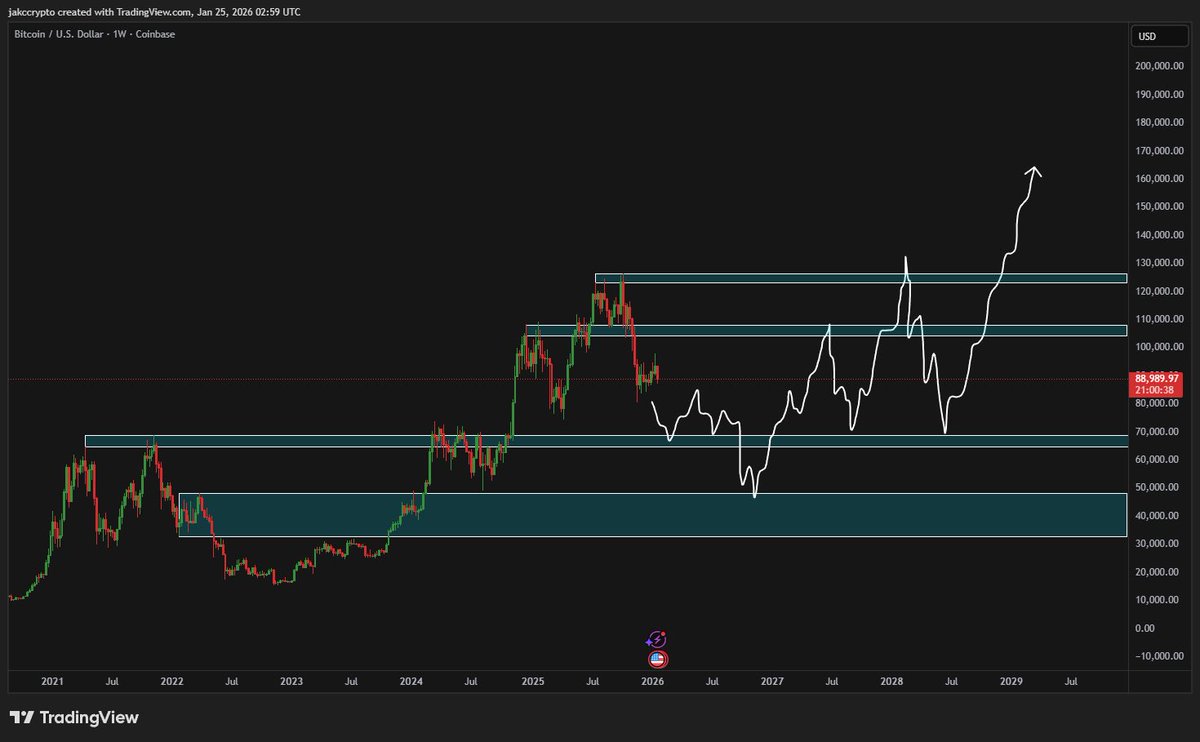Click the 2023 year label on time axis

291,681
